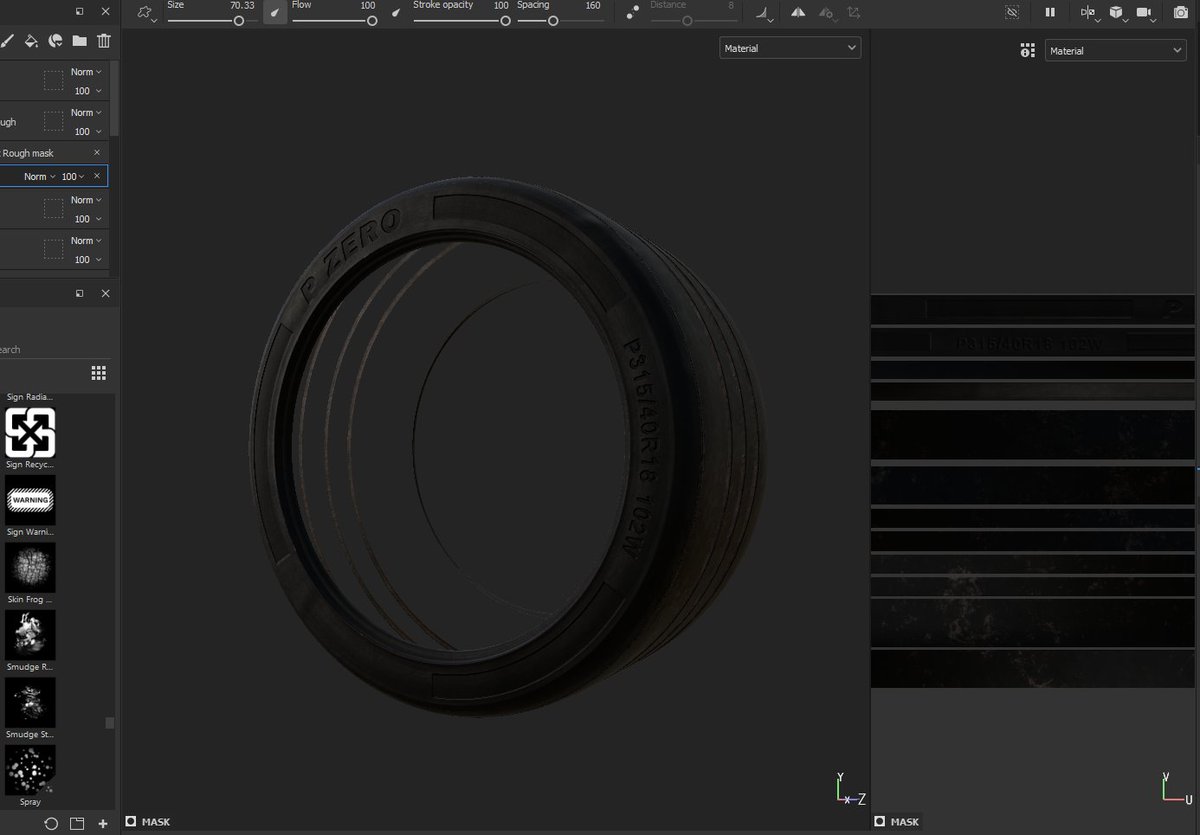Click the shelf search field
The width and height of the screenshot is (1200, 835).
(x=55, y=349)
